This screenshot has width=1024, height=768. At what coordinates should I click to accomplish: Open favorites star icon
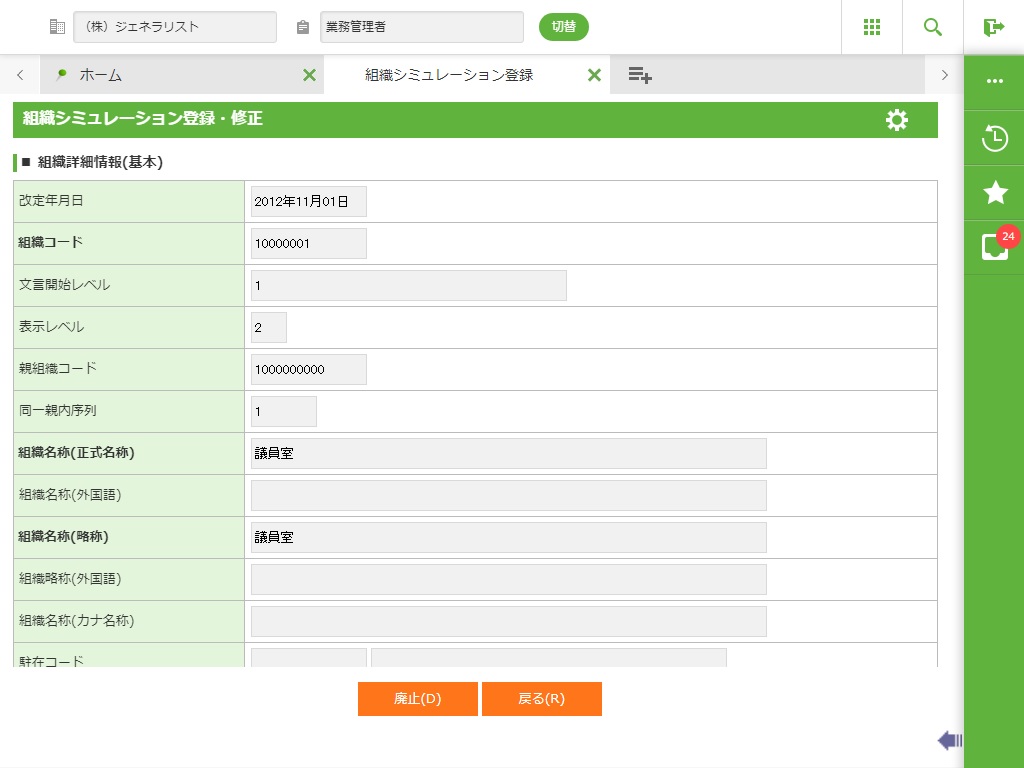(994, 193)
